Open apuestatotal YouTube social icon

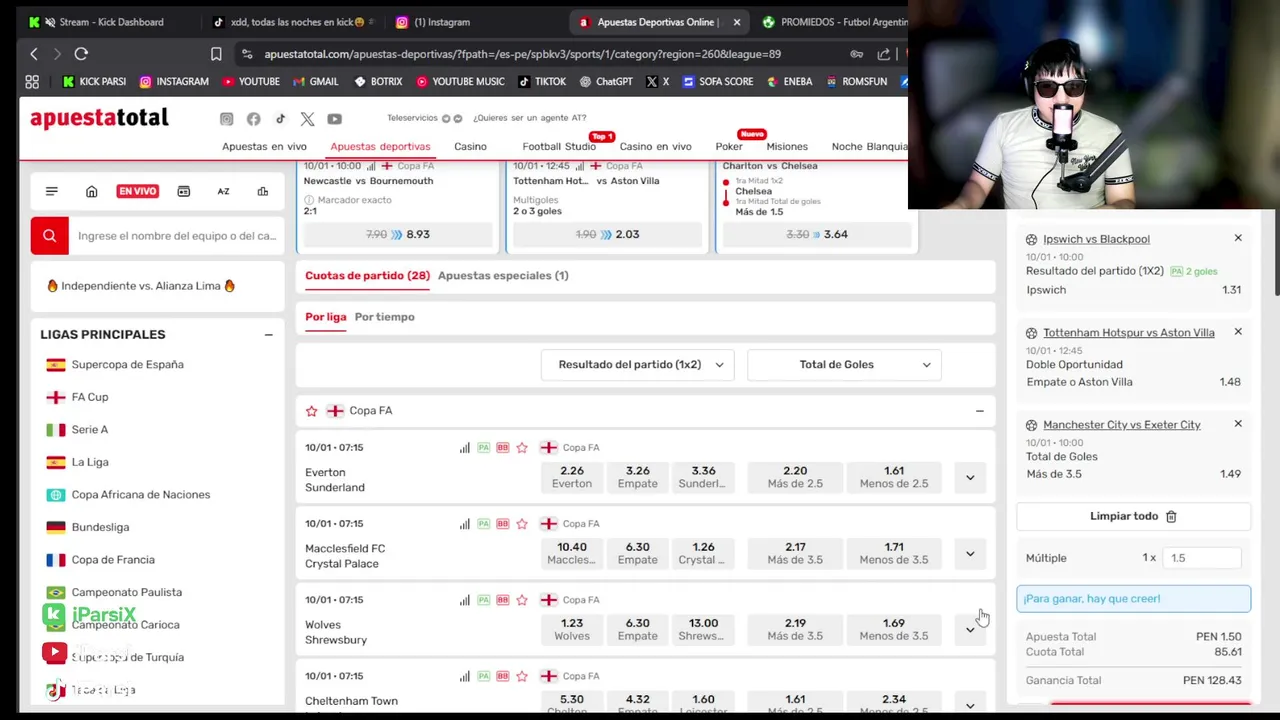click(x=334, y=119)
